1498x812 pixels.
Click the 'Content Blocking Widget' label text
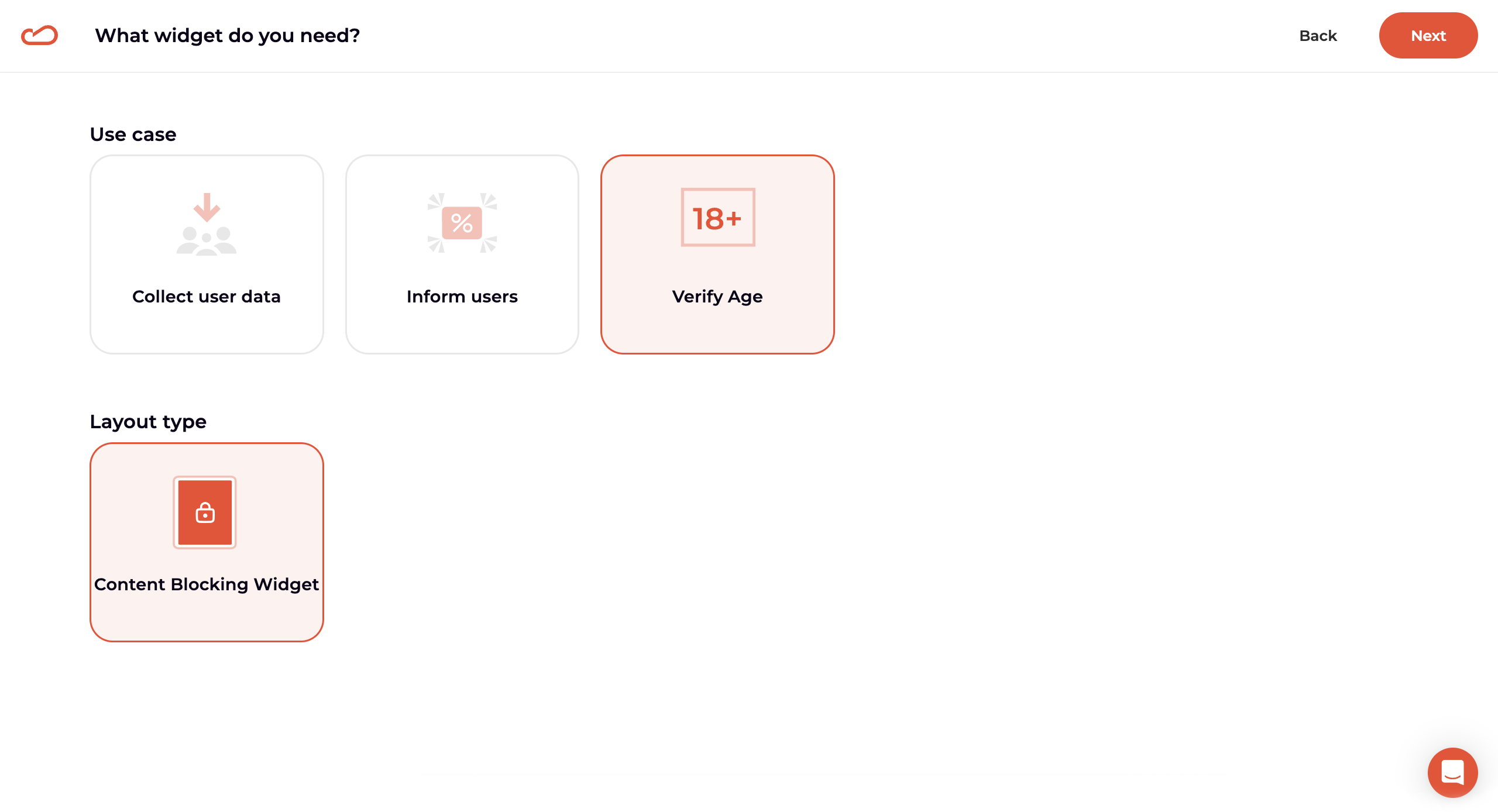point(207,584)
